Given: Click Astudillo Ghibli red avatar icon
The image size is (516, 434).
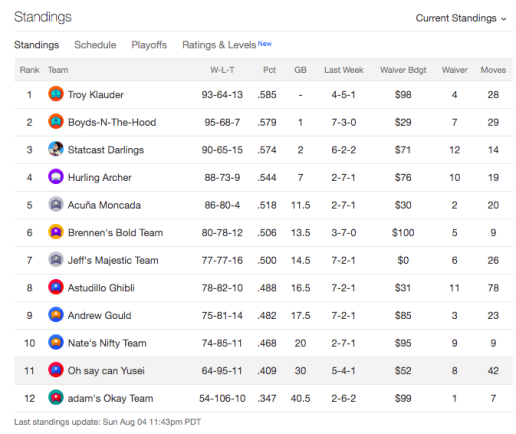Looking at the screenshot, I should [x=56, y=287].
